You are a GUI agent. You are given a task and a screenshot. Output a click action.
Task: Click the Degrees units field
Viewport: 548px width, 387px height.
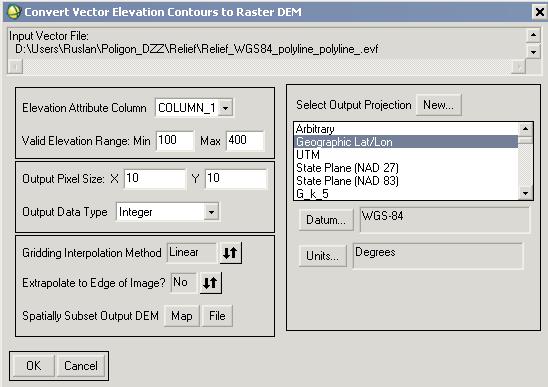tap(438, 256)
